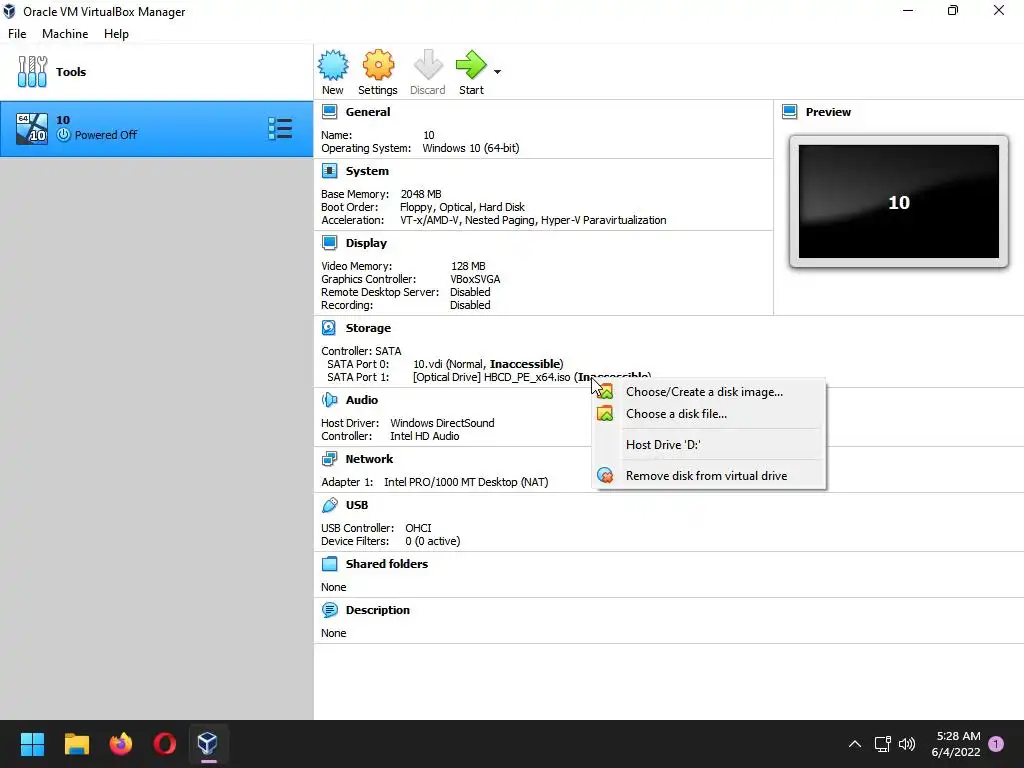Open the USB section header link
Viewport: 1024px width, 768px height.
point(357,505)
